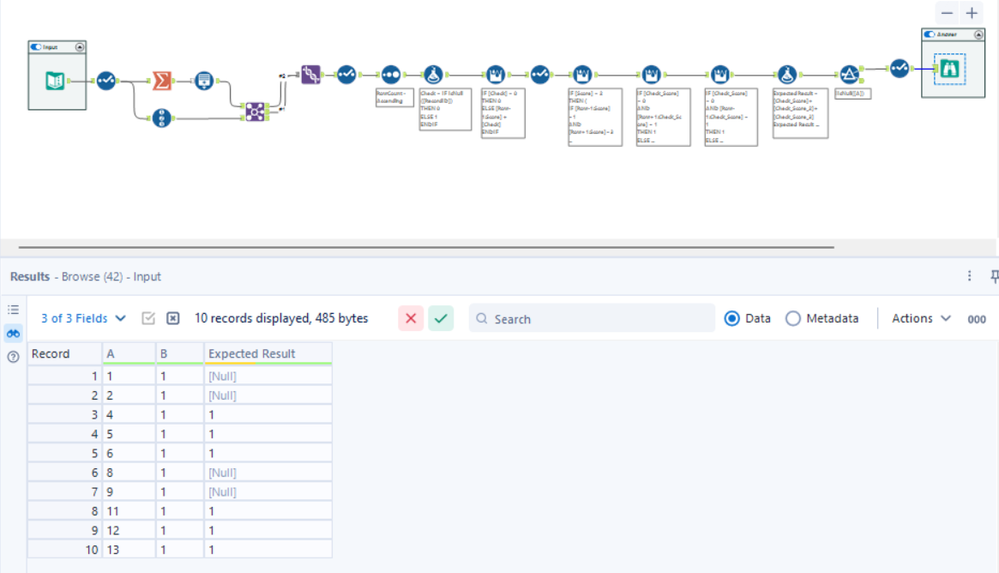999x573 pixels.
Task: Open the Actions dropdown menu
Action: (921, 318)
